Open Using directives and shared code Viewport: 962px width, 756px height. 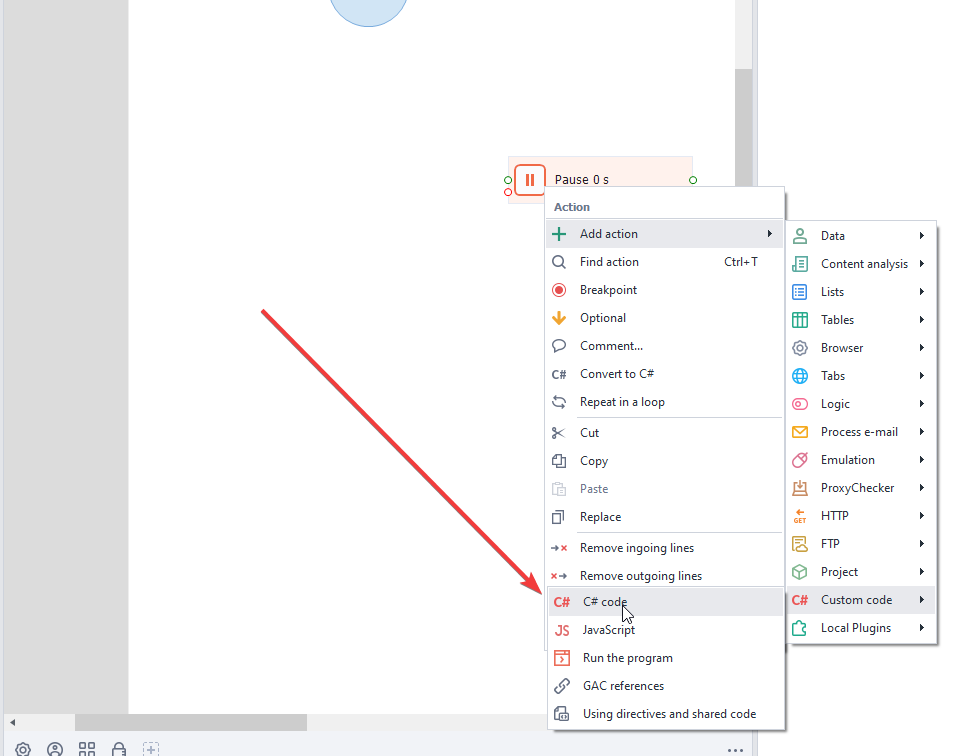[665, 714]
